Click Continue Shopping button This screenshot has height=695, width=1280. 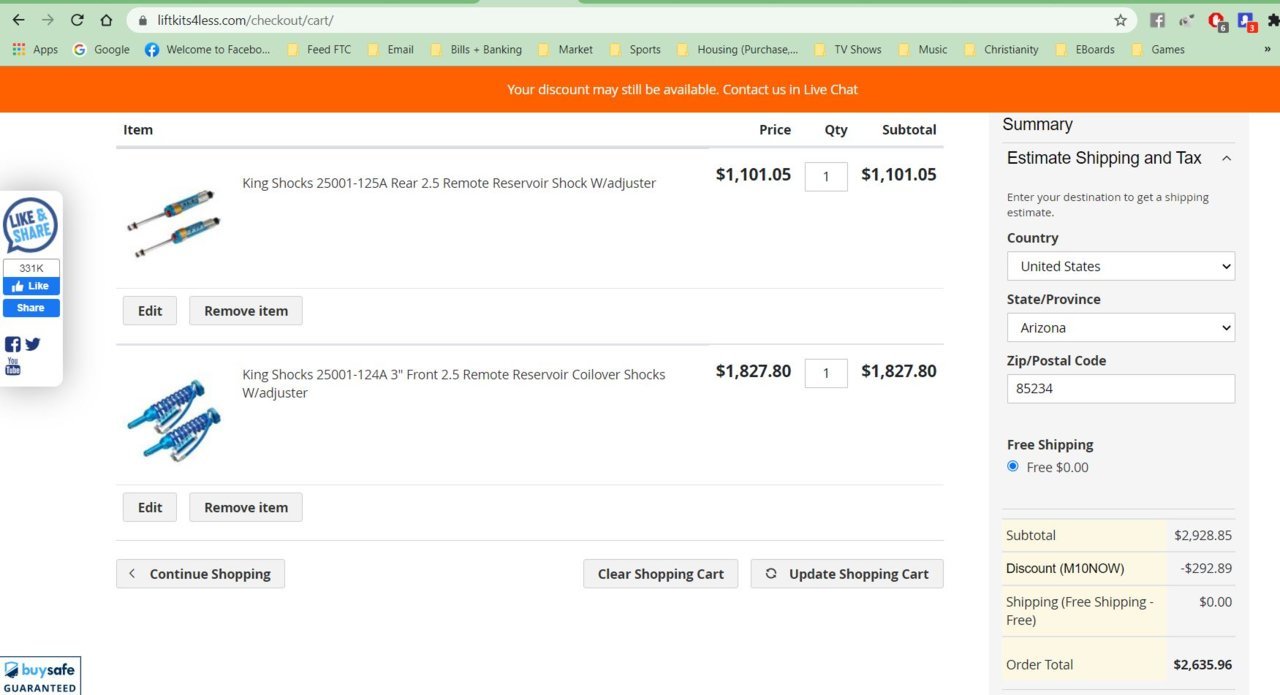pos(200,574)
